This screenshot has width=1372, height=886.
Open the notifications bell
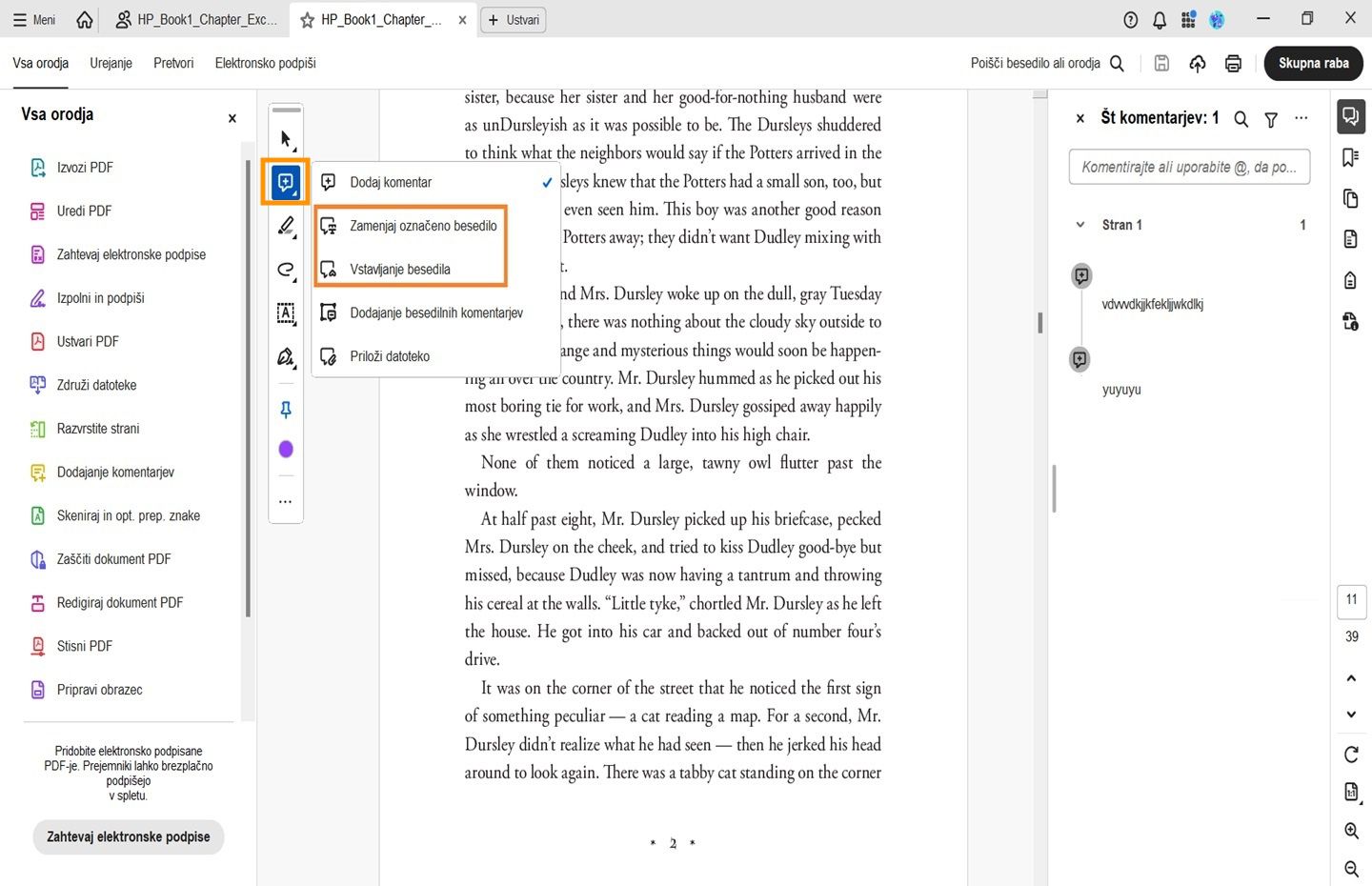coord(1160,20)
